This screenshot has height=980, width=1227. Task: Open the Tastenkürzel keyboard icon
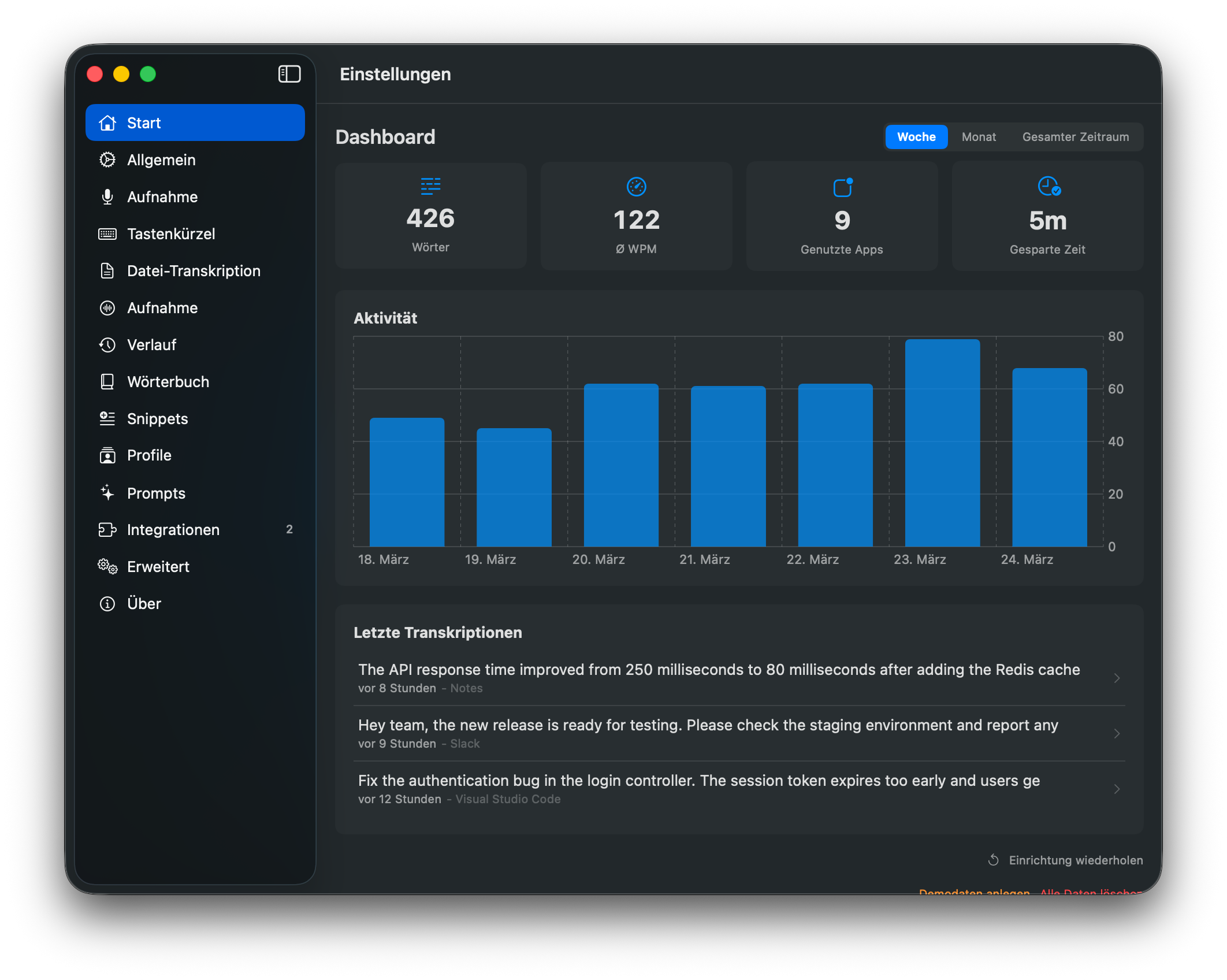point(107,234)
